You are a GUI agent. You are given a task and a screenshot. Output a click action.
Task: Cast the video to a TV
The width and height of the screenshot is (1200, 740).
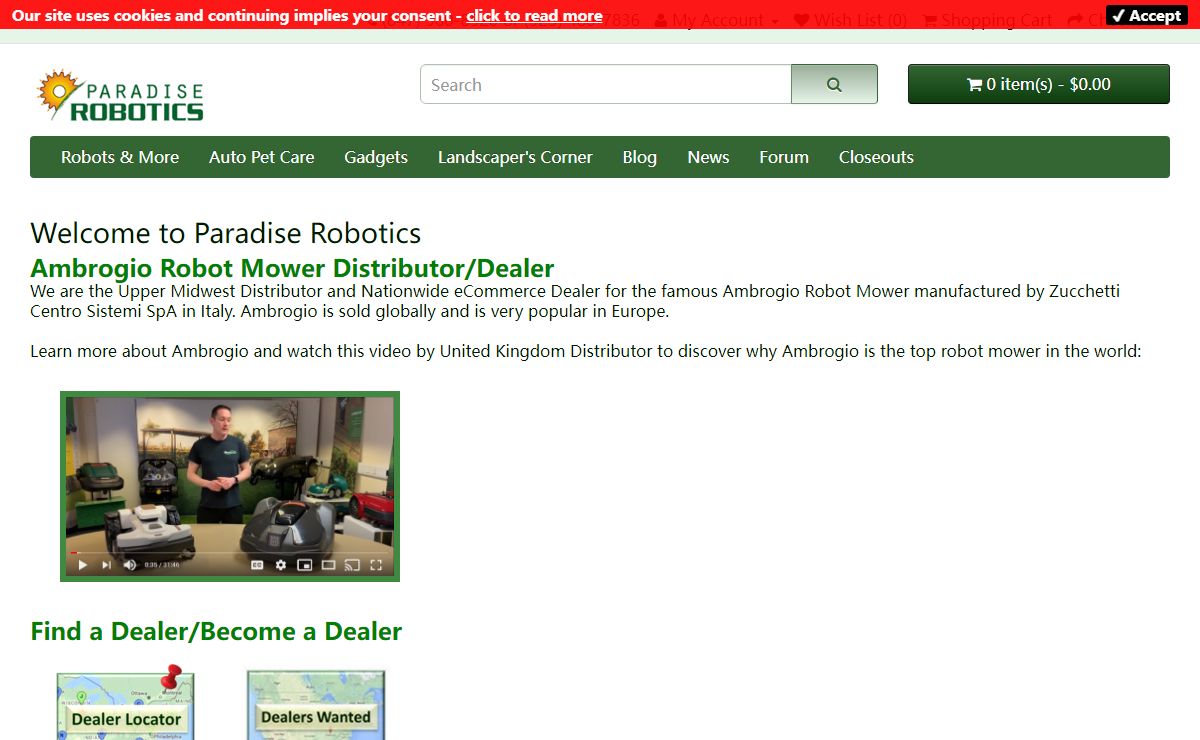click(352, 565)
